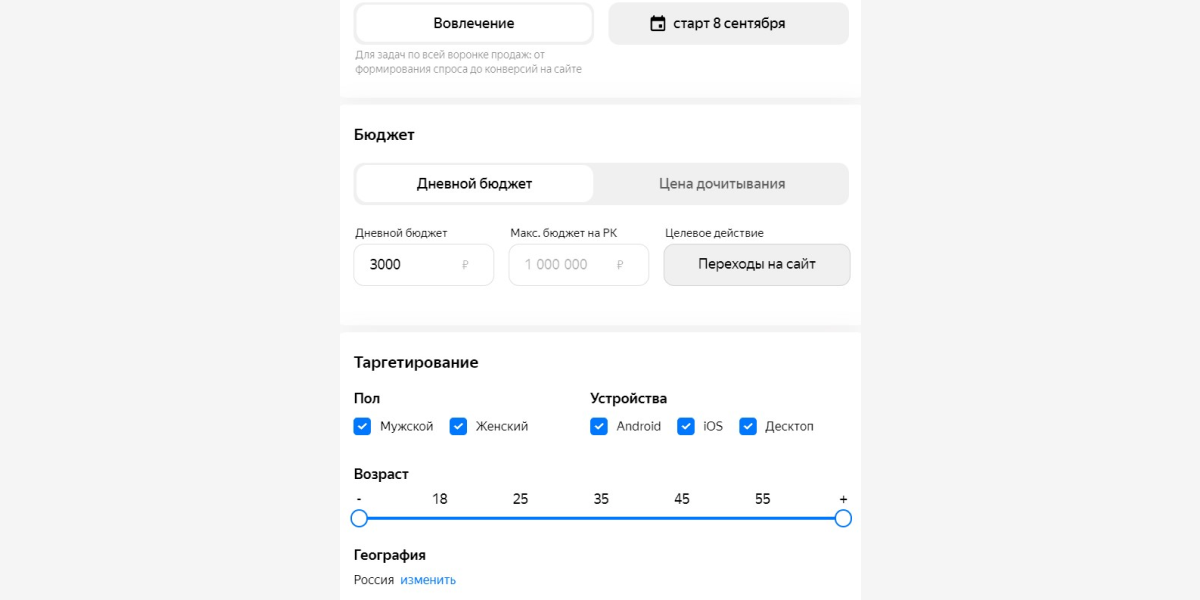This screenshot has width=1200, height=600.
Task: Toggle the iOS device checkbox
Action: (686, 426)
